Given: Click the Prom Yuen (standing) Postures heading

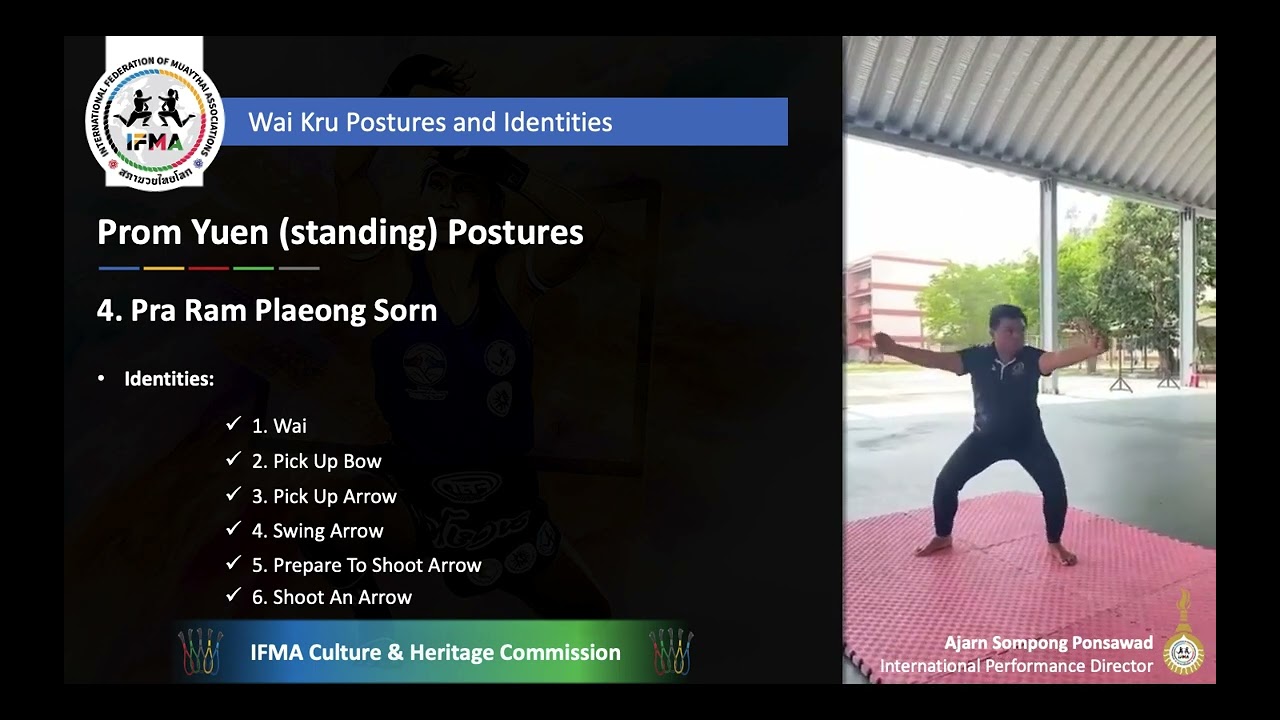Looking at the screenshot, I should 340,233.
